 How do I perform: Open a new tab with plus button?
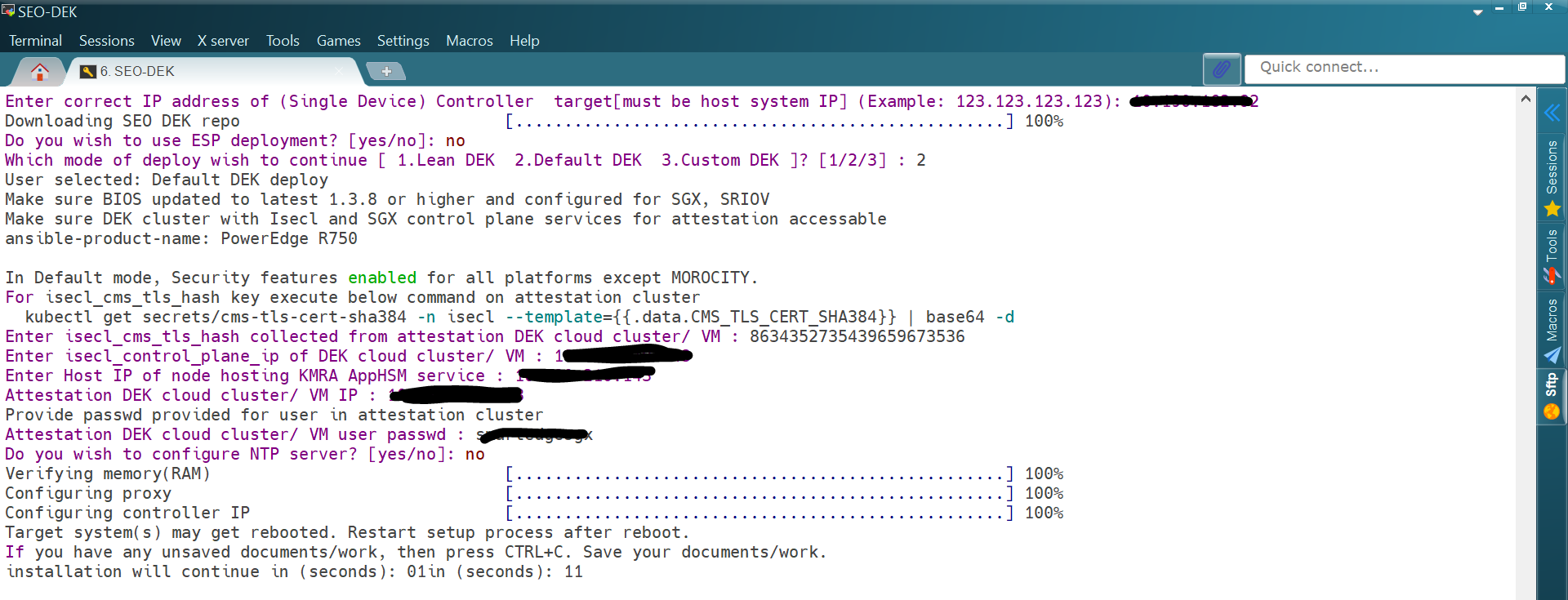point(386,71)
